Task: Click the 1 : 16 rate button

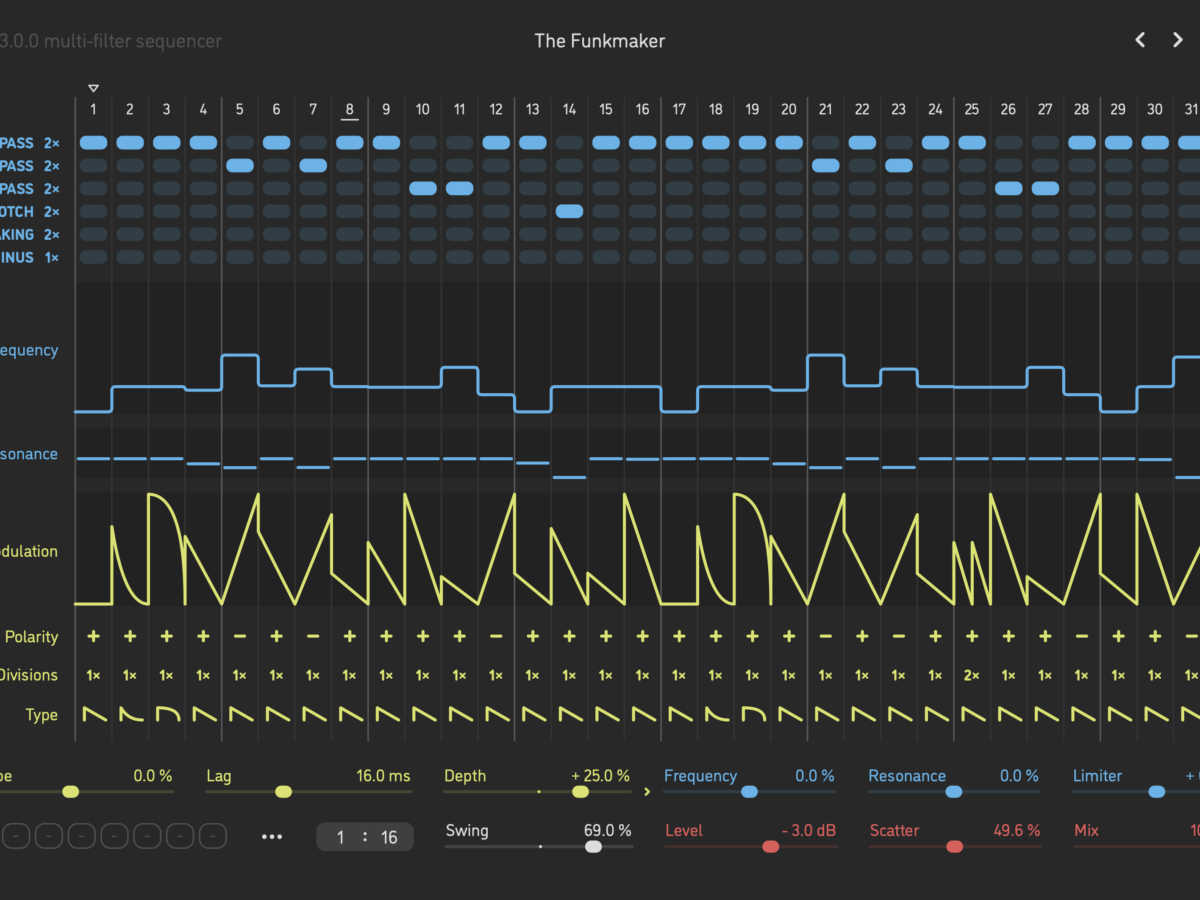Action: point(365,837)
